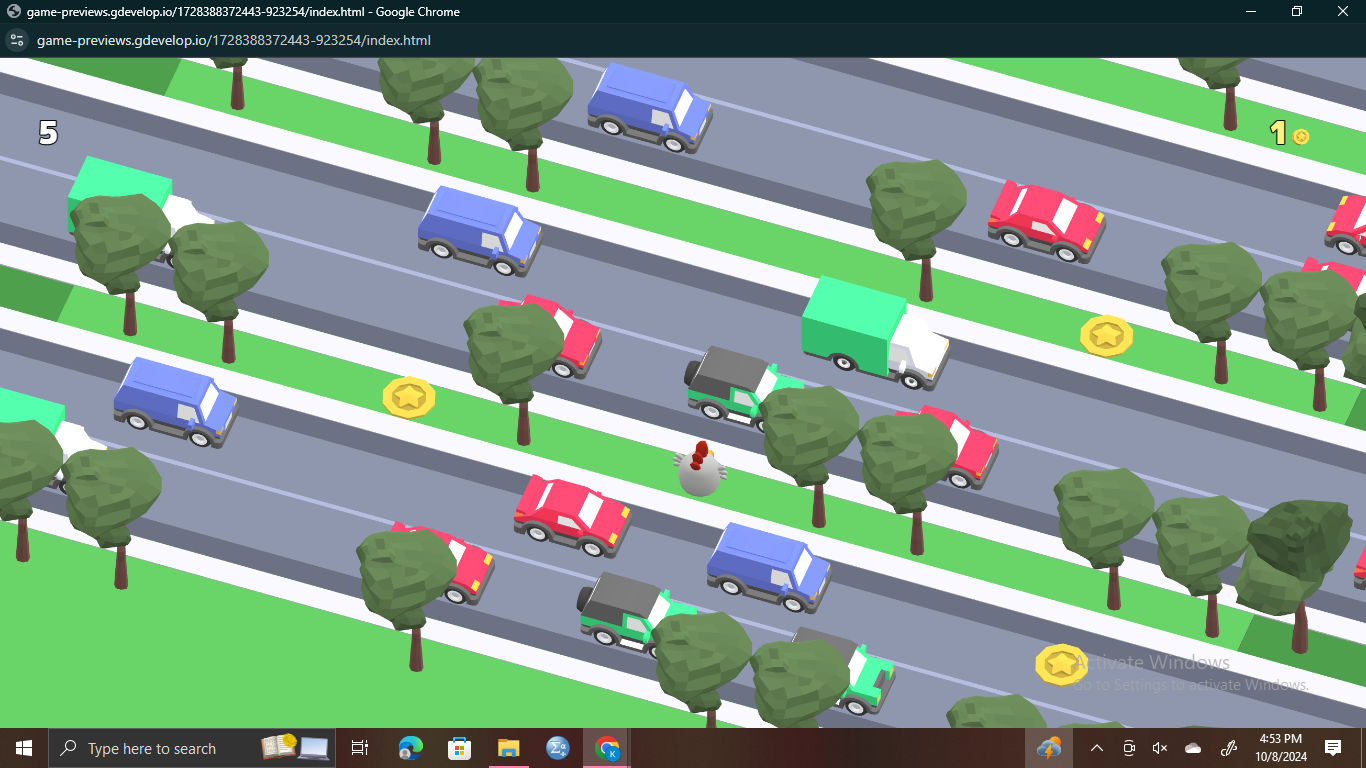1366x768 pixels.
Task: Open File Explorer from the taskbar
Action: (508, 748)
